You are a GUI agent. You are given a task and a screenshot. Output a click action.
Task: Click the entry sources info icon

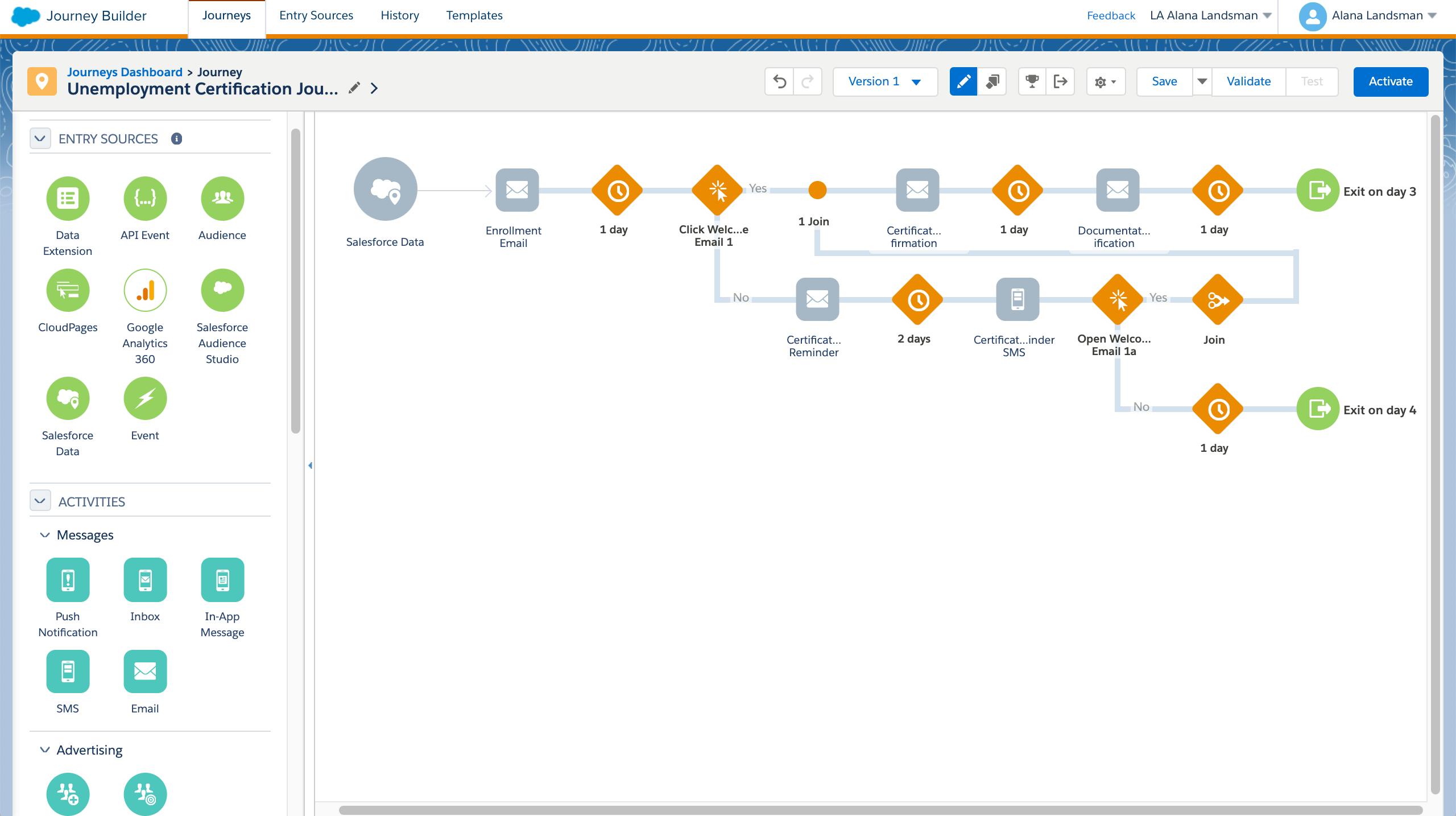[x=176, y=139]
